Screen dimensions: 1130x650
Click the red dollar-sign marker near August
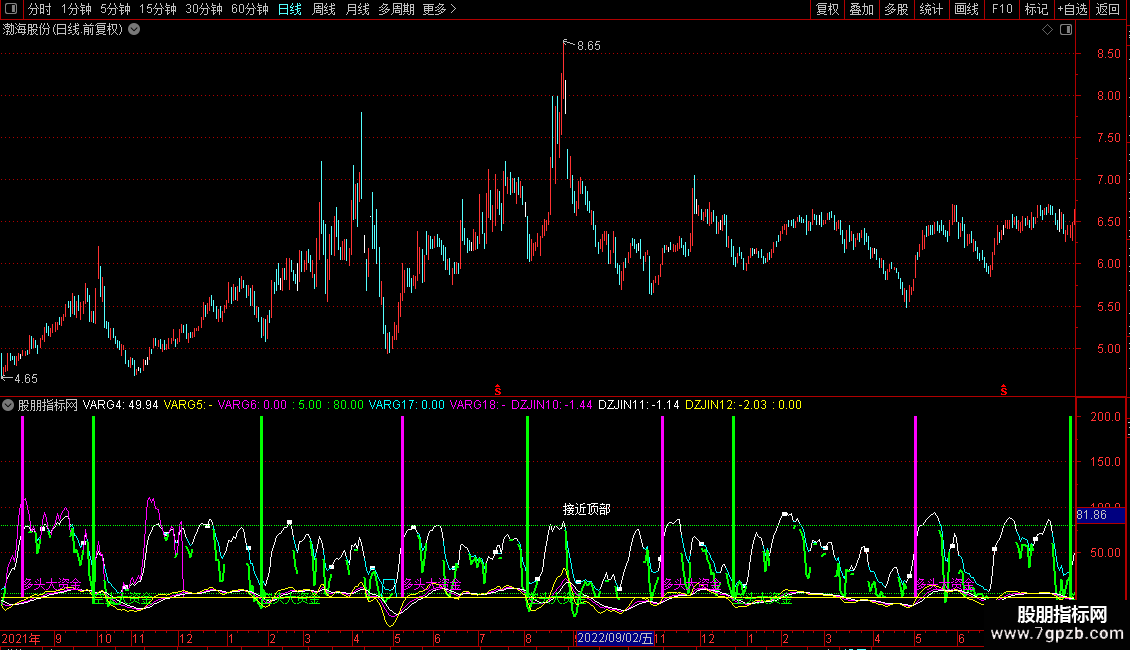[497, 388]
